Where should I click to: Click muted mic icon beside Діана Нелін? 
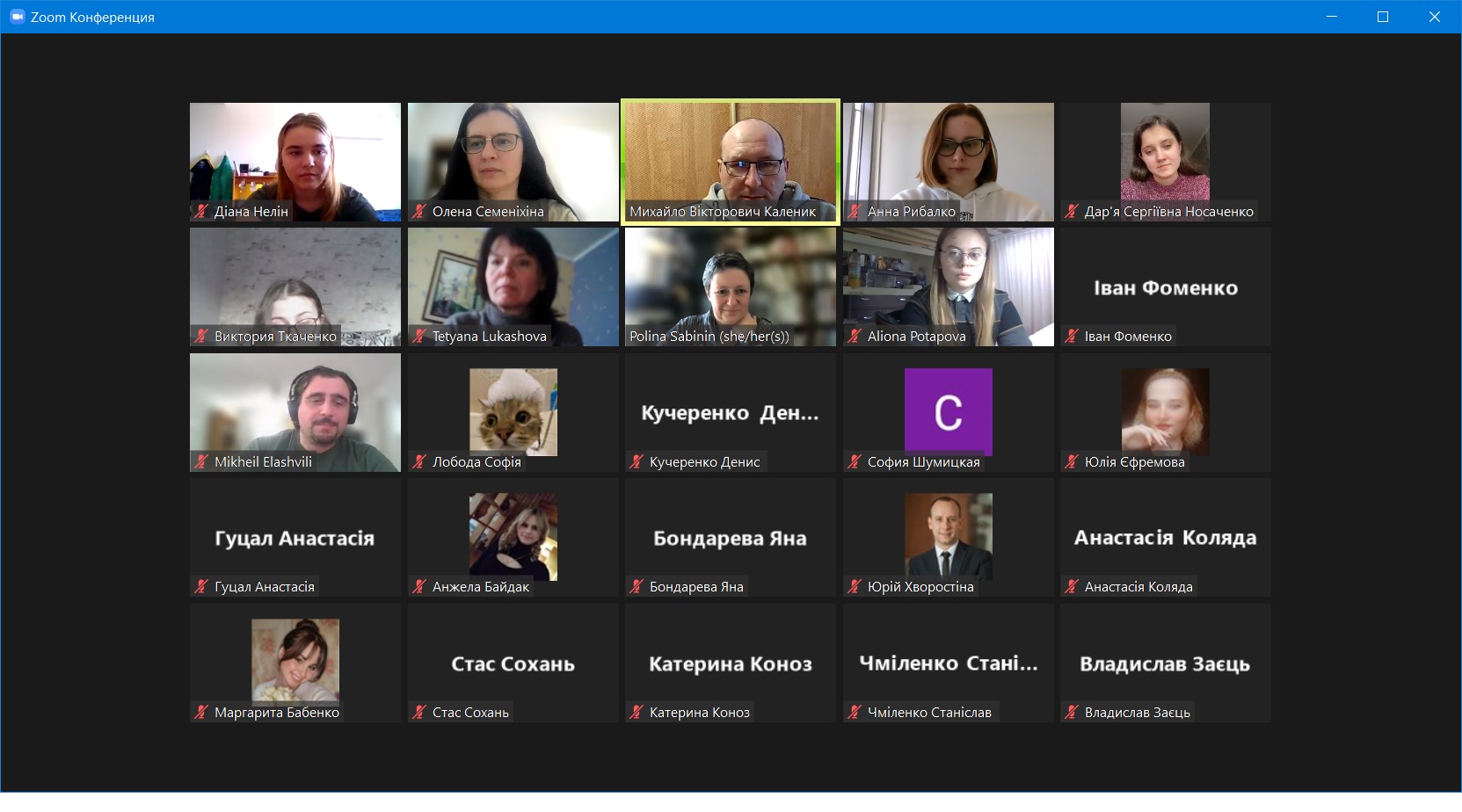[201, 211]
